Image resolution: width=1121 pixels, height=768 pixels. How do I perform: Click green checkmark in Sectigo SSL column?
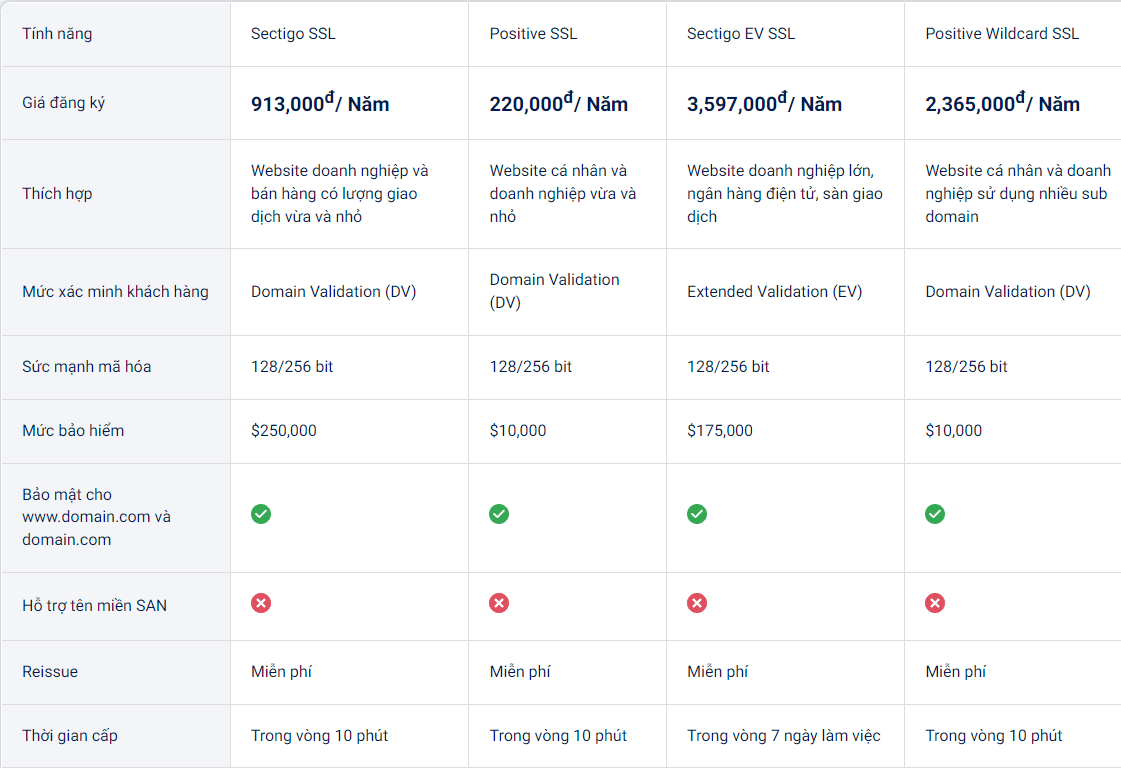click(261, 514)
